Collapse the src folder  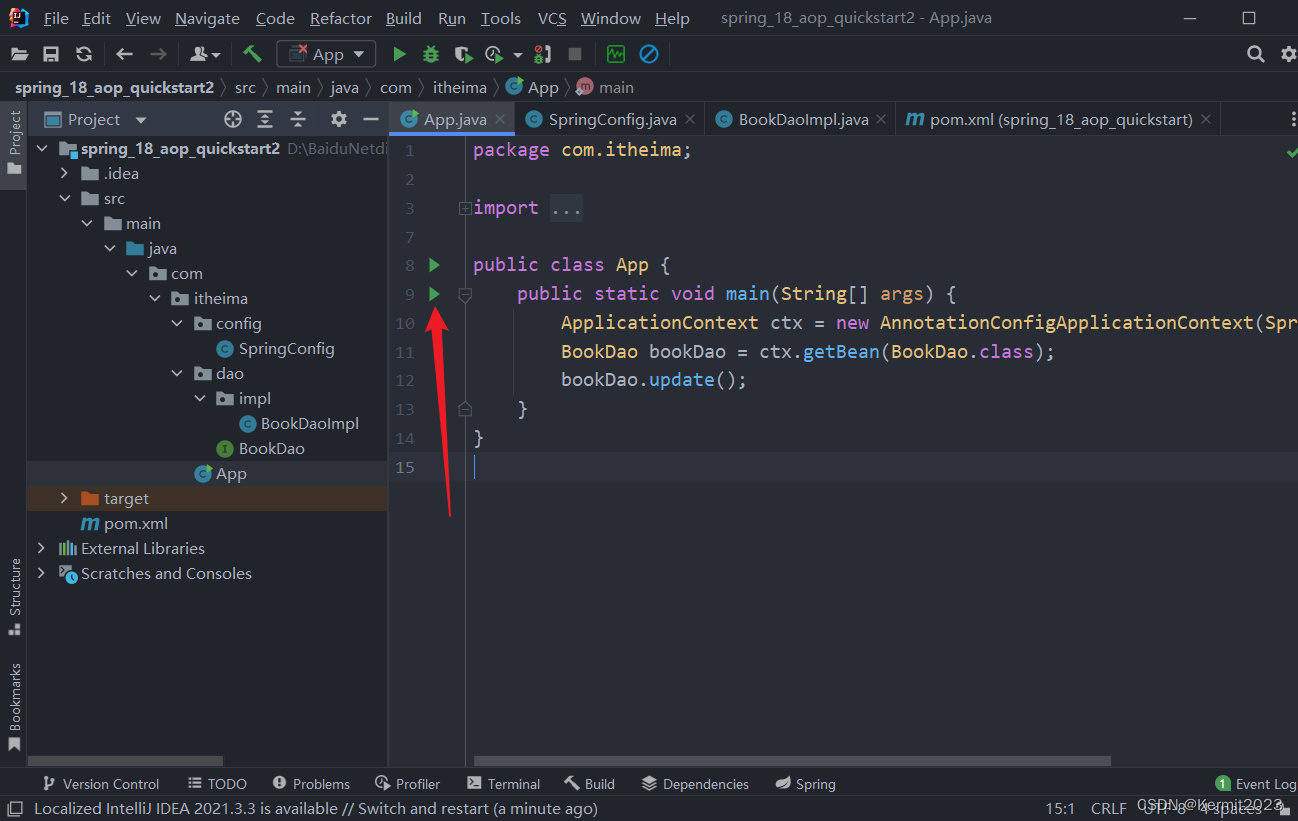tap(65, 198)
